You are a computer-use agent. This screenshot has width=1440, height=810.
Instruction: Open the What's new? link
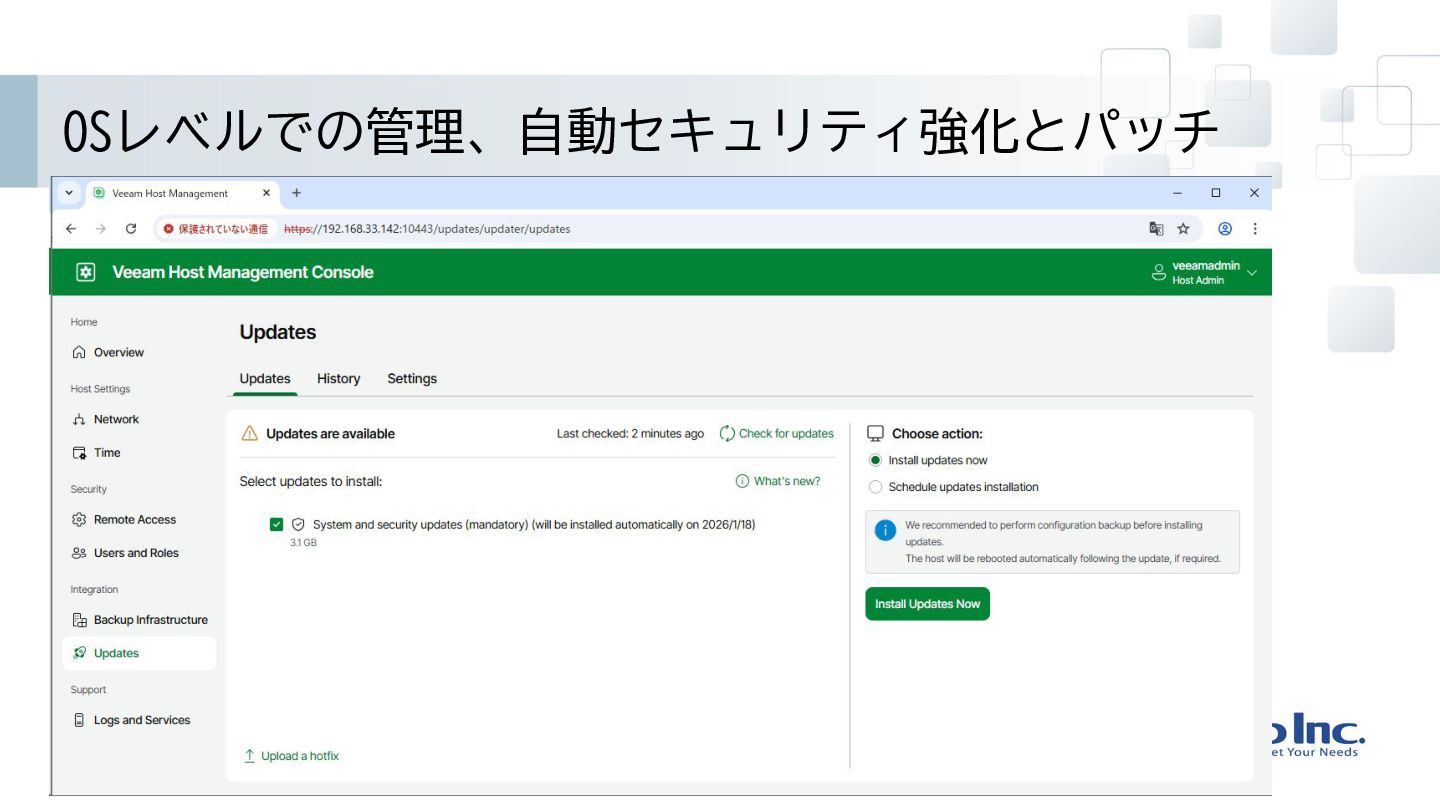[787, 481]
